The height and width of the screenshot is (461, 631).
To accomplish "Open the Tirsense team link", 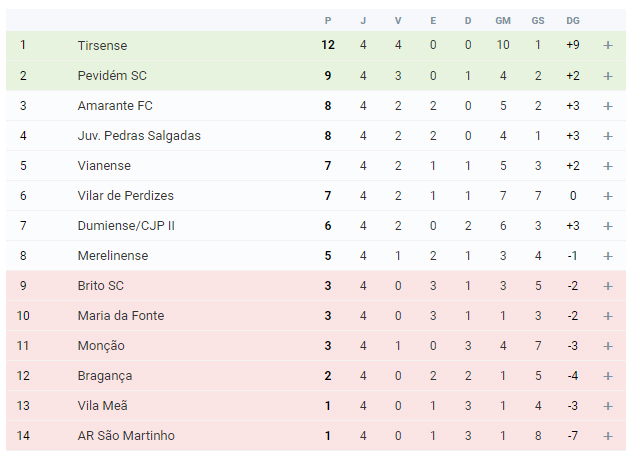I will pos(102,45).
